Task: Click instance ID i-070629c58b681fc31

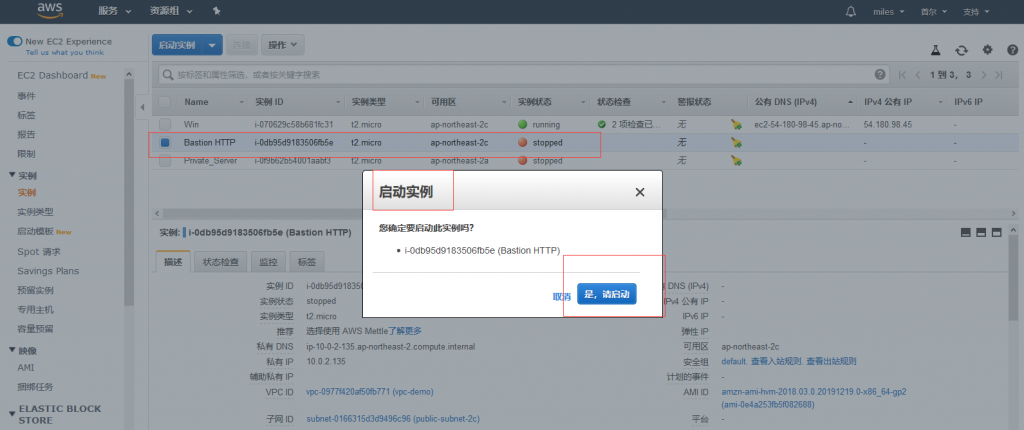Action: pos(294,124)
